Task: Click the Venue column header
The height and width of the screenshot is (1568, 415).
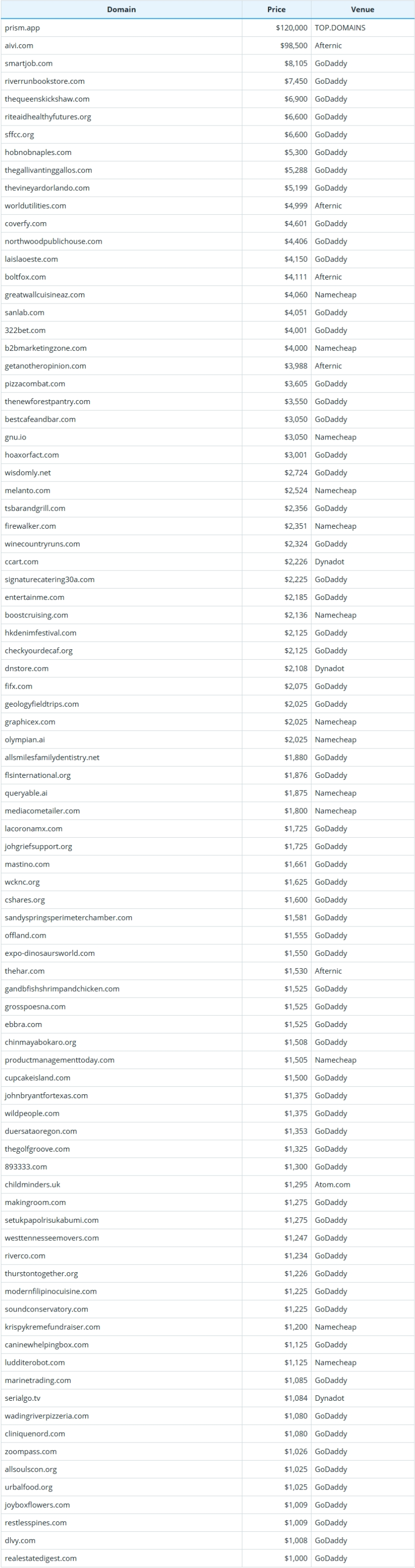Action: coord(363,10)
